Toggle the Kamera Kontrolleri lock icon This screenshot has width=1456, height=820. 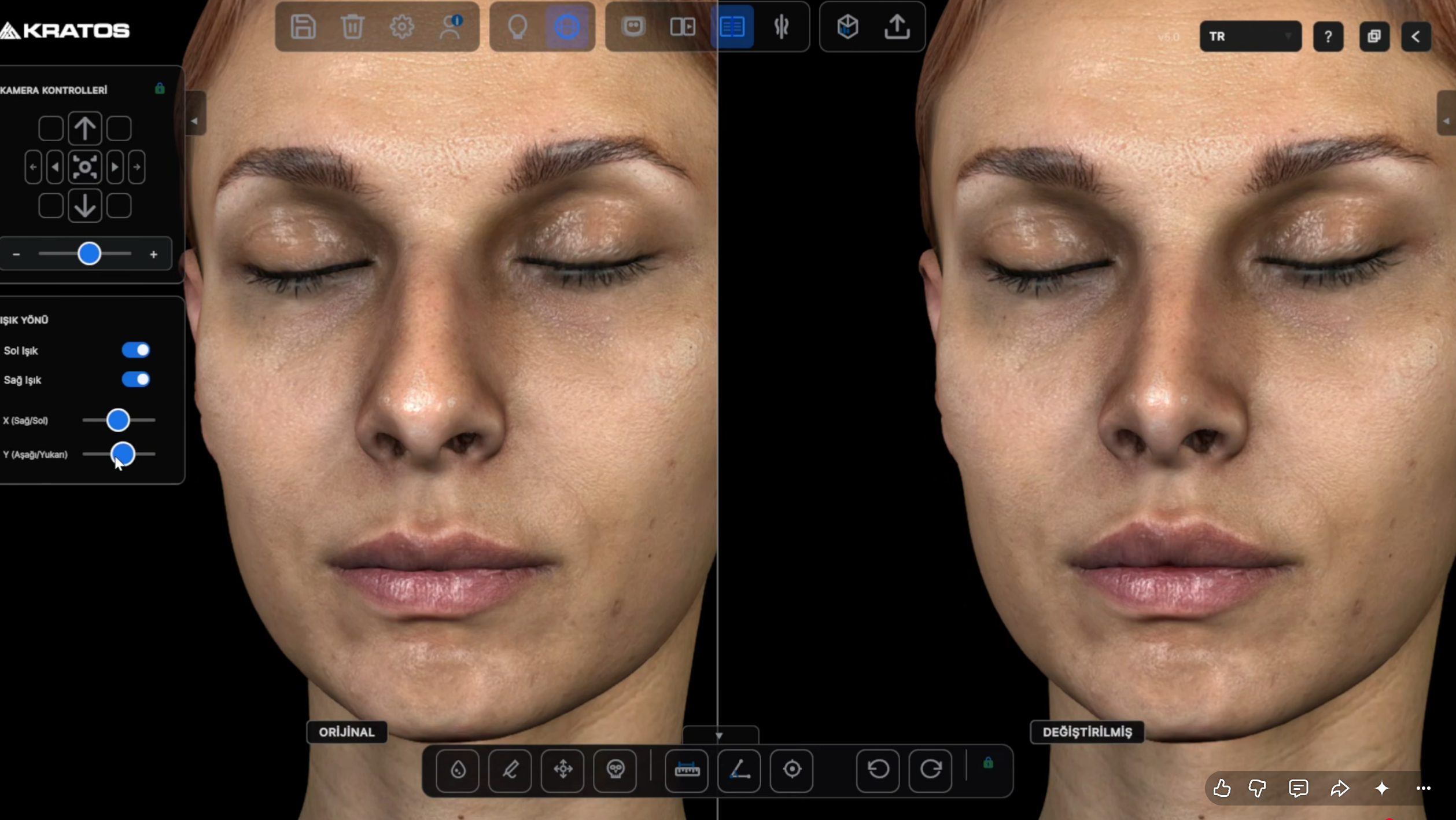pyautogui.click(x=160, y=89)
